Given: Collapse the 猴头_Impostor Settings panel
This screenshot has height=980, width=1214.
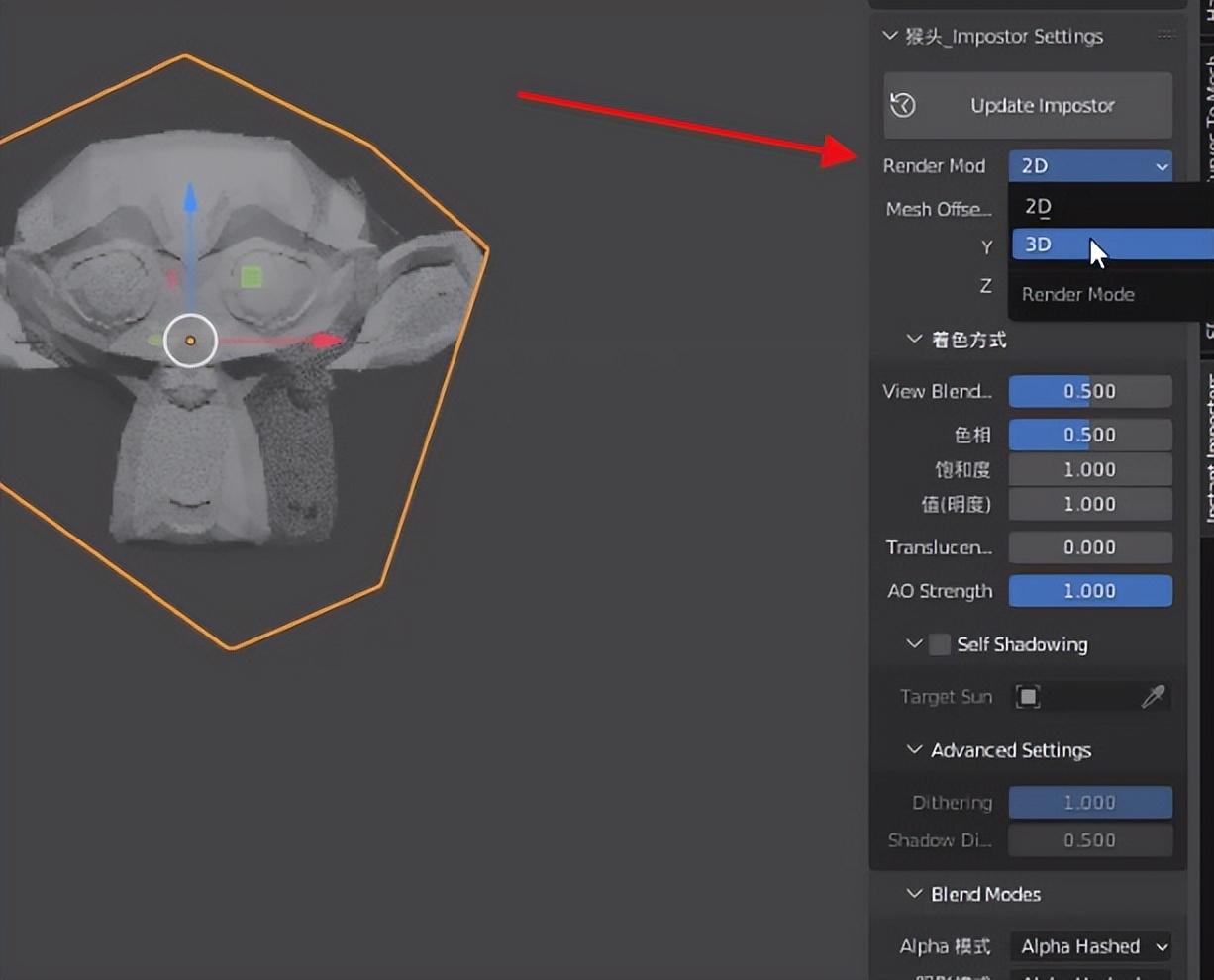Looking at the screenshot, I should pos(890,37).
